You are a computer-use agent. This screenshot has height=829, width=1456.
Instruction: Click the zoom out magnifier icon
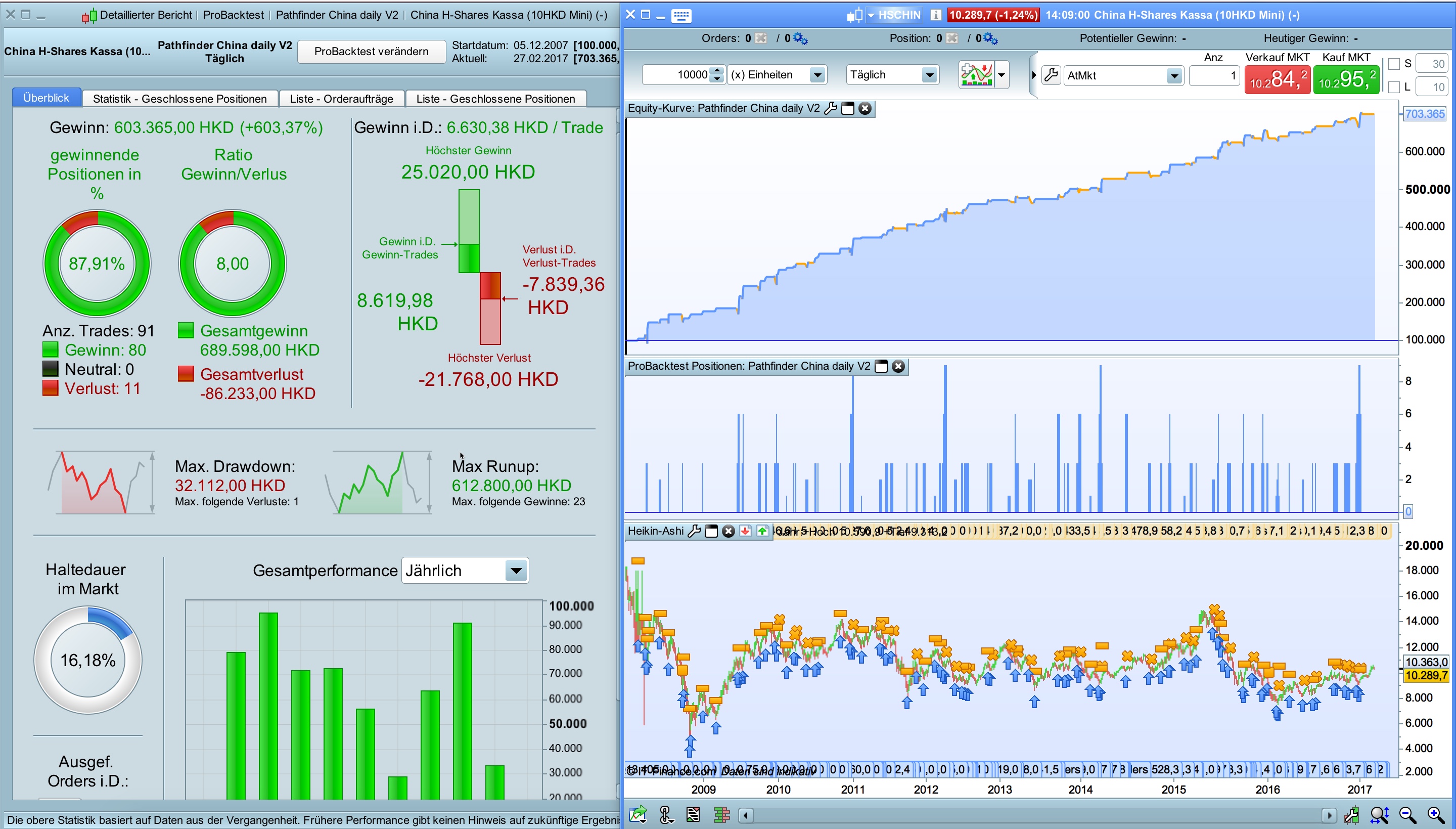click(x=1407, y=815)
